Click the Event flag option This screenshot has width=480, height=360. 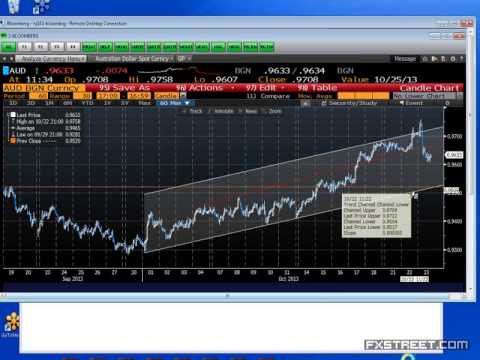(411, 103)
